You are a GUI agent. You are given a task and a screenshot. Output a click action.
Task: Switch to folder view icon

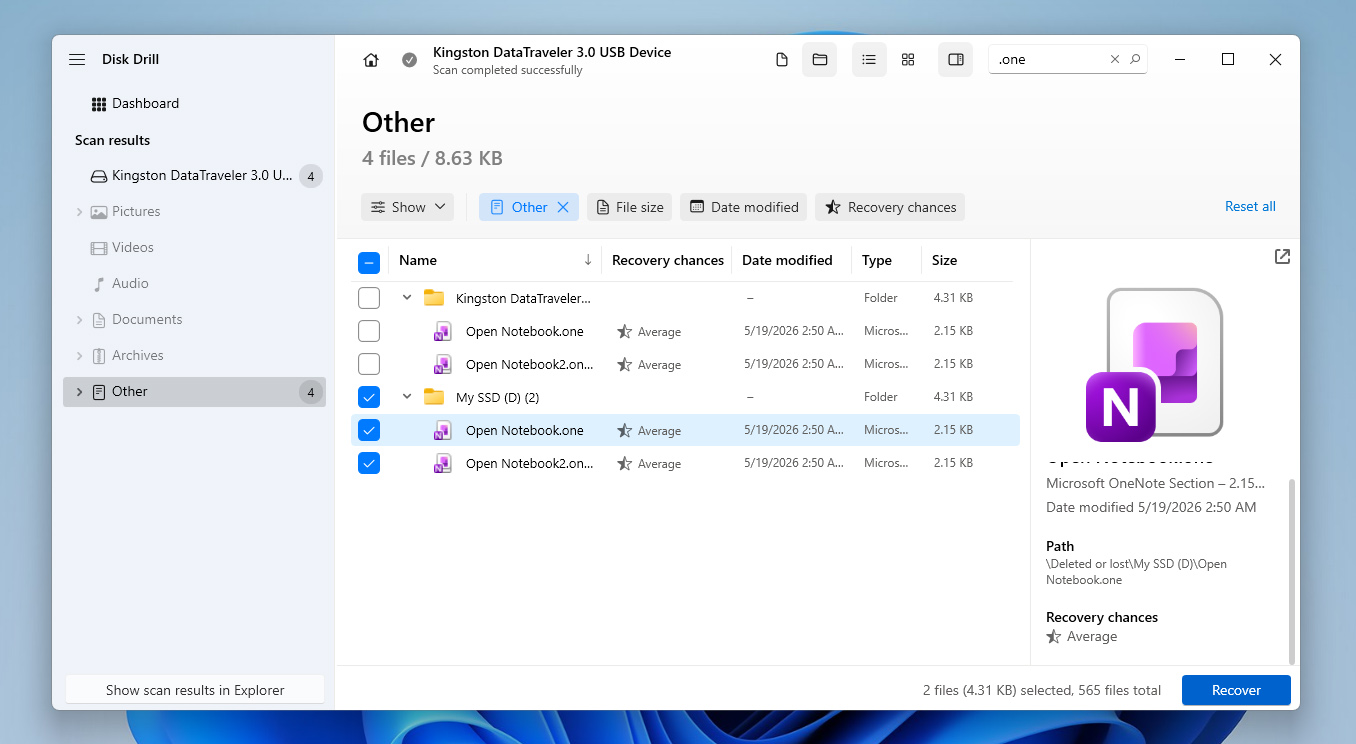(x=820, y=60)
